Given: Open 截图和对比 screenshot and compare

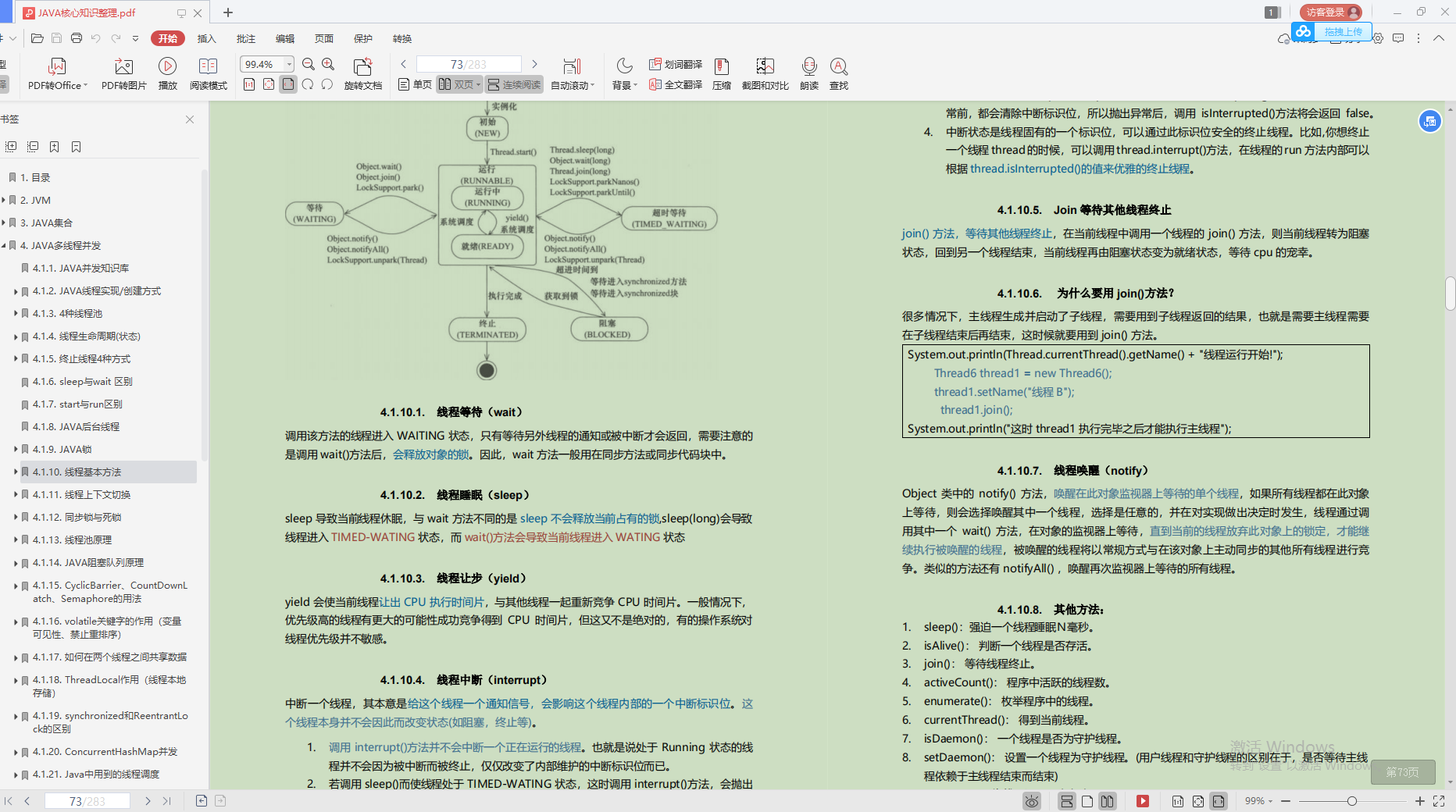Looking at the screenshot, I should [765, 74].
